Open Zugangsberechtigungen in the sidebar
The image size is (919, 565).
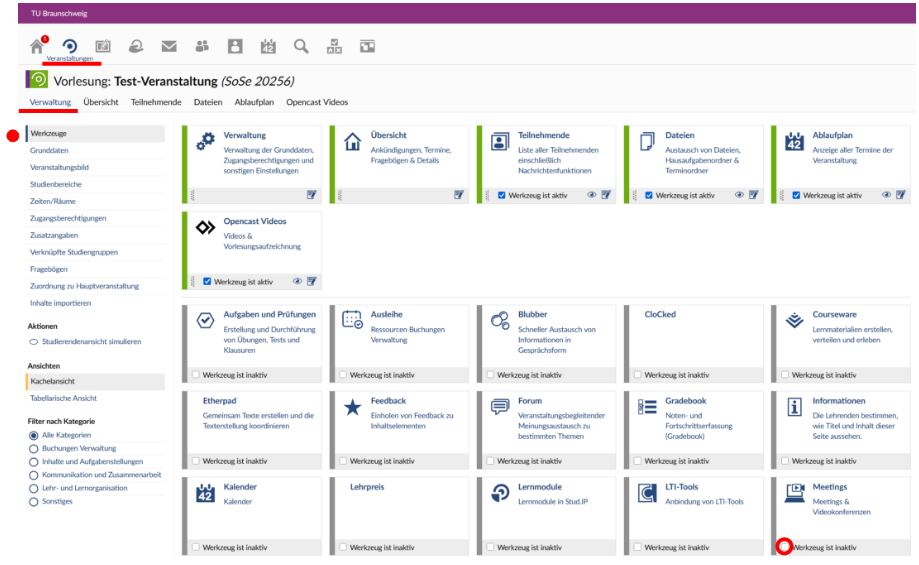68,219
